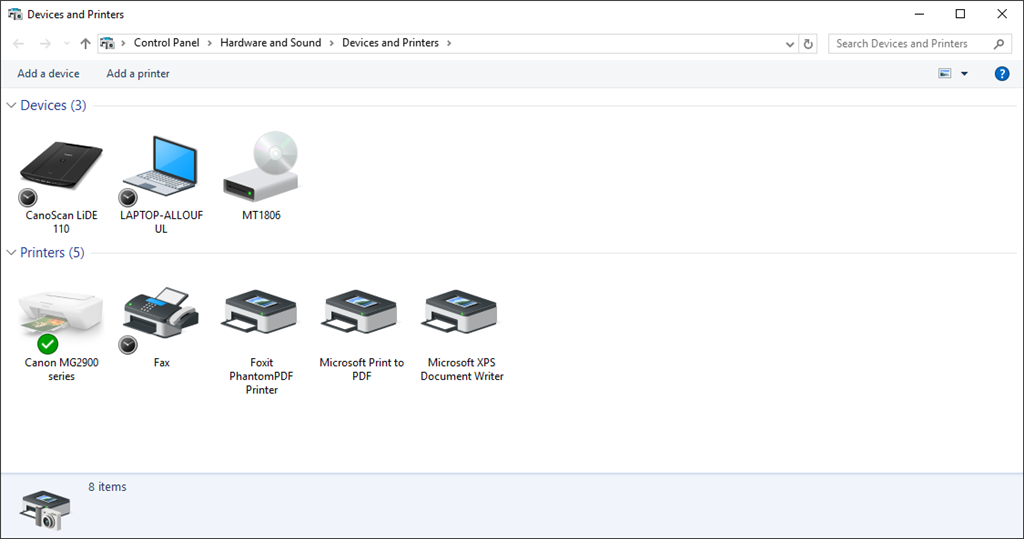The image size is (1024, 539).
Task: Click the '8 items' status text
Action: click(107, 487)
